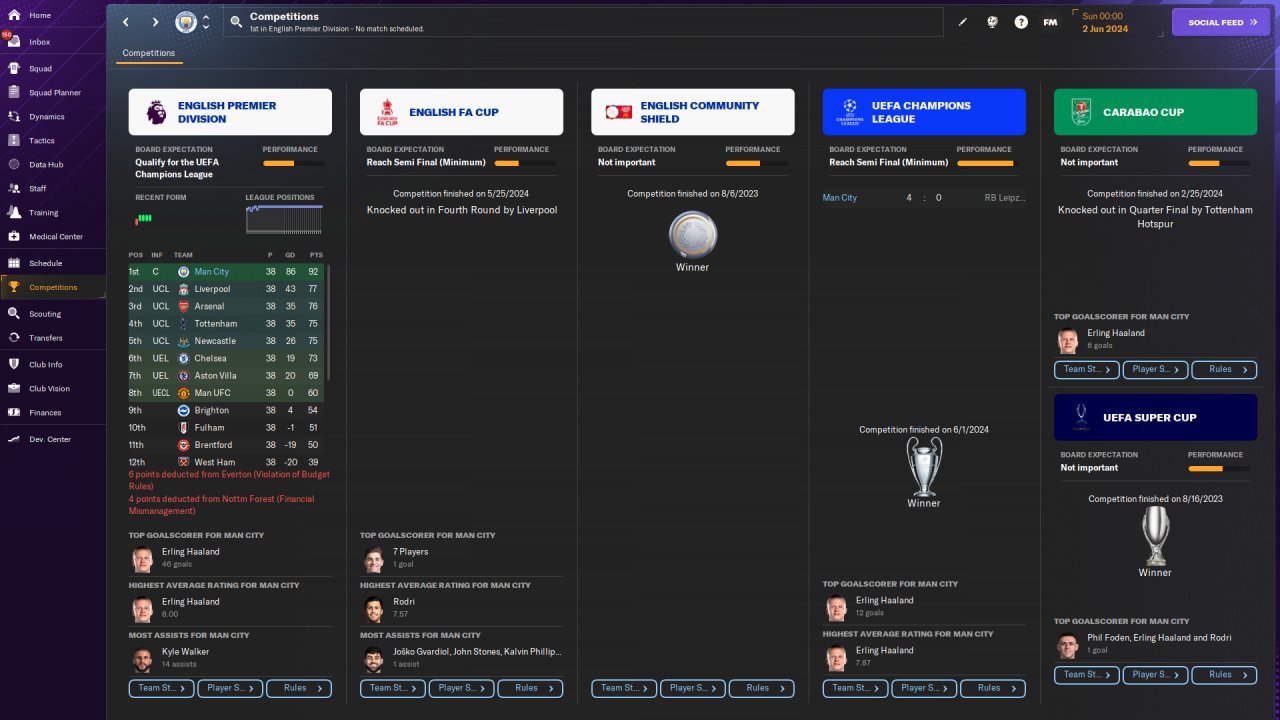Click the FM logo icon
Screen dimensions: 1280x720
pos(1050,22)
